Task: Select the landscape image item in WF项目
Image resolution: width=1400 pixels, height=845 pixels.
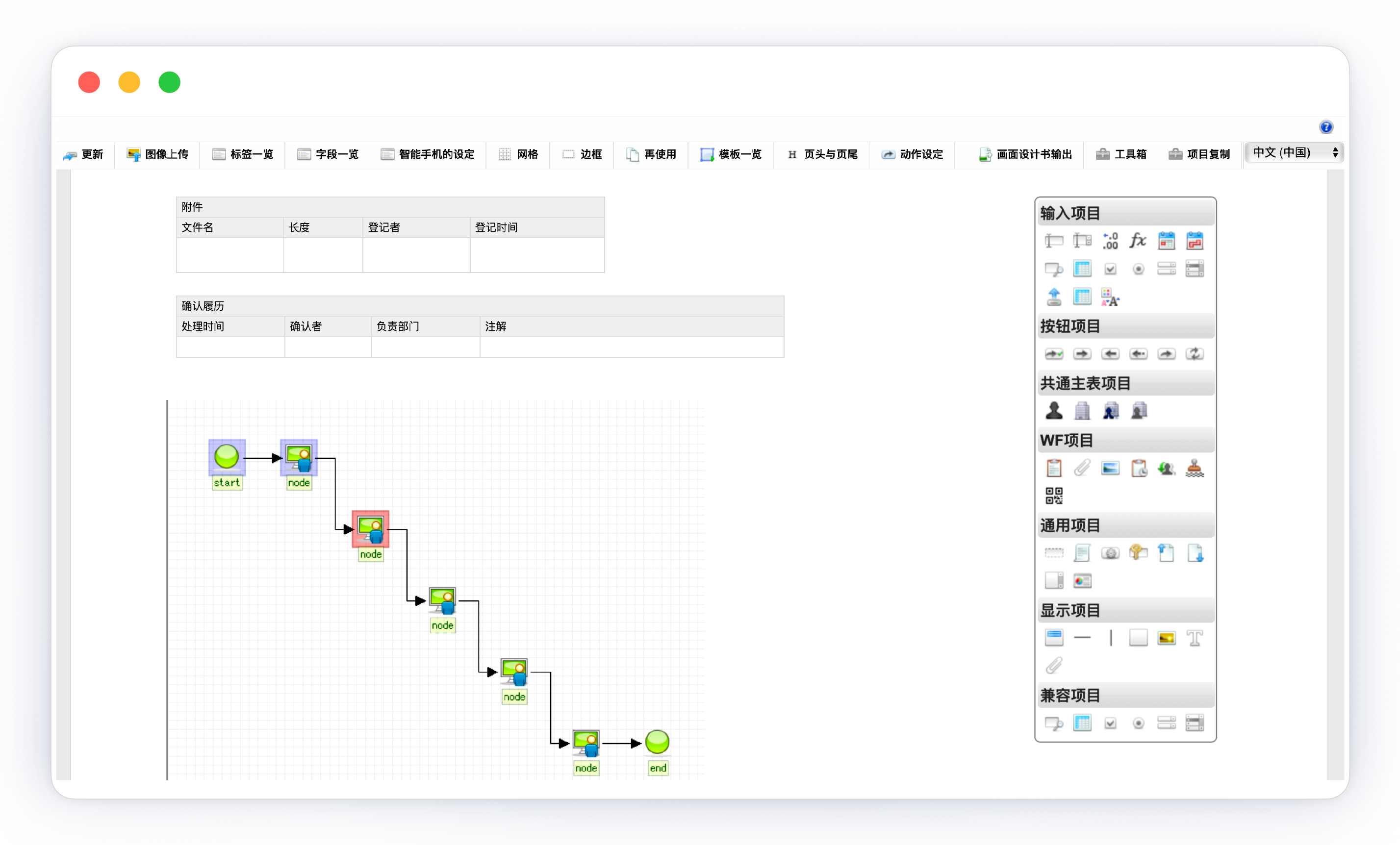Action: 1110,469
